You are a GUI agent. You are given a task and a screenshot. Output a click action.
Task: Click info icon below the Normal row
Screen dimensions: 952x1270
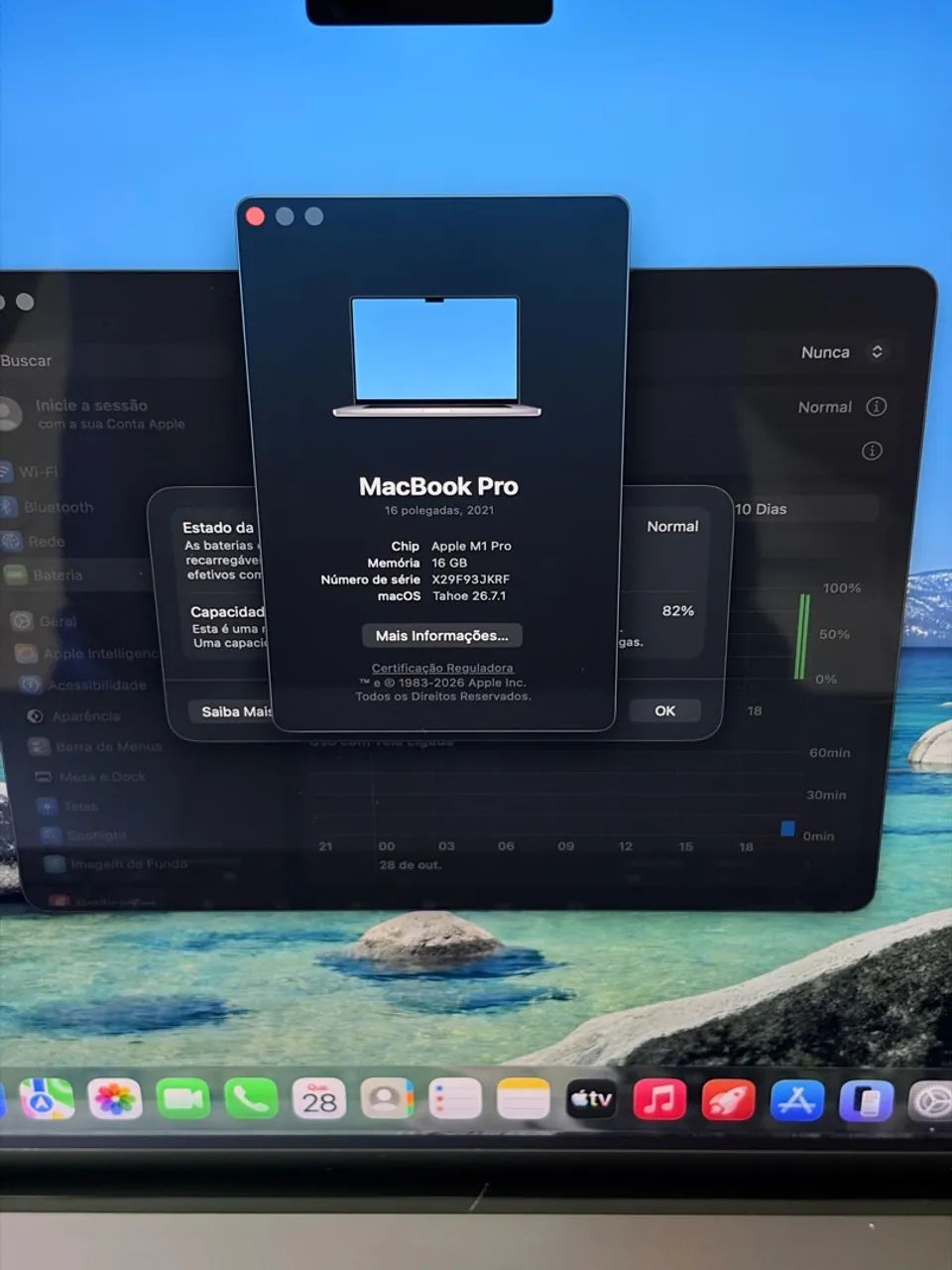click(873, 450)
